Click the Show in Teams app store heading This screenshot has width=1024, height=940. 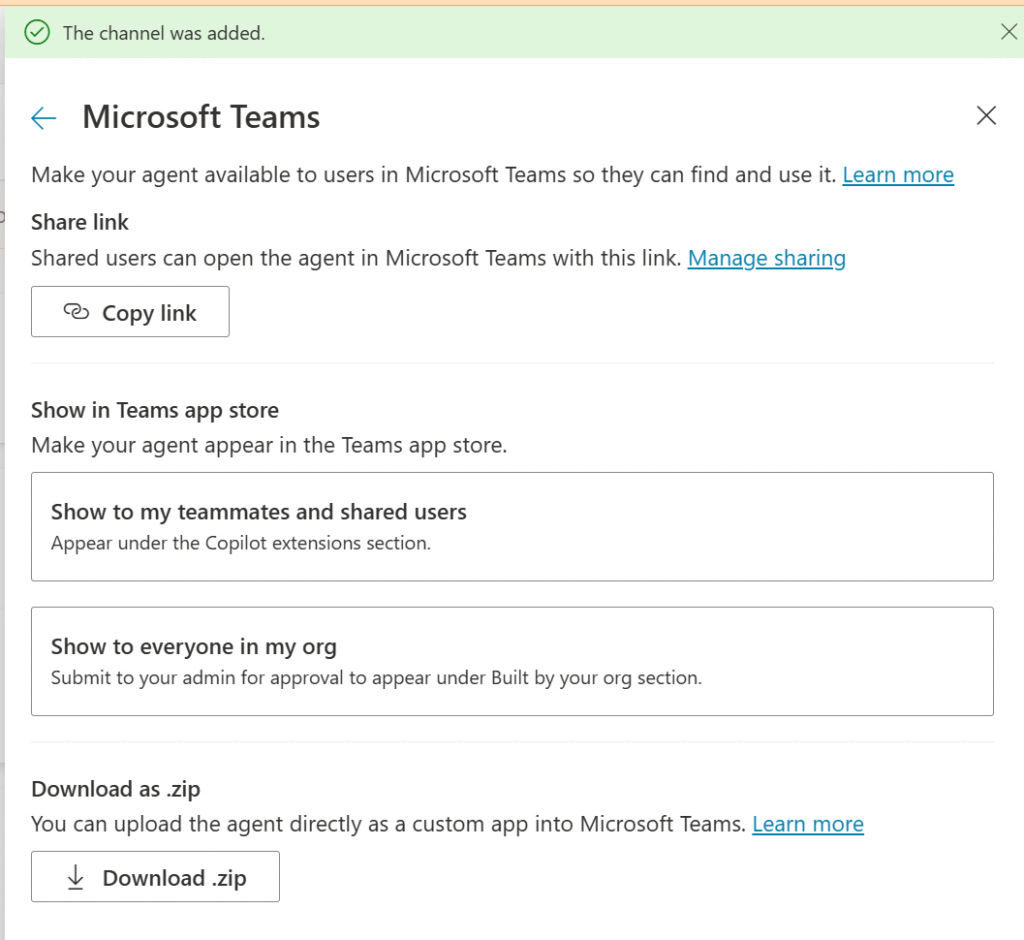(155, 410)
